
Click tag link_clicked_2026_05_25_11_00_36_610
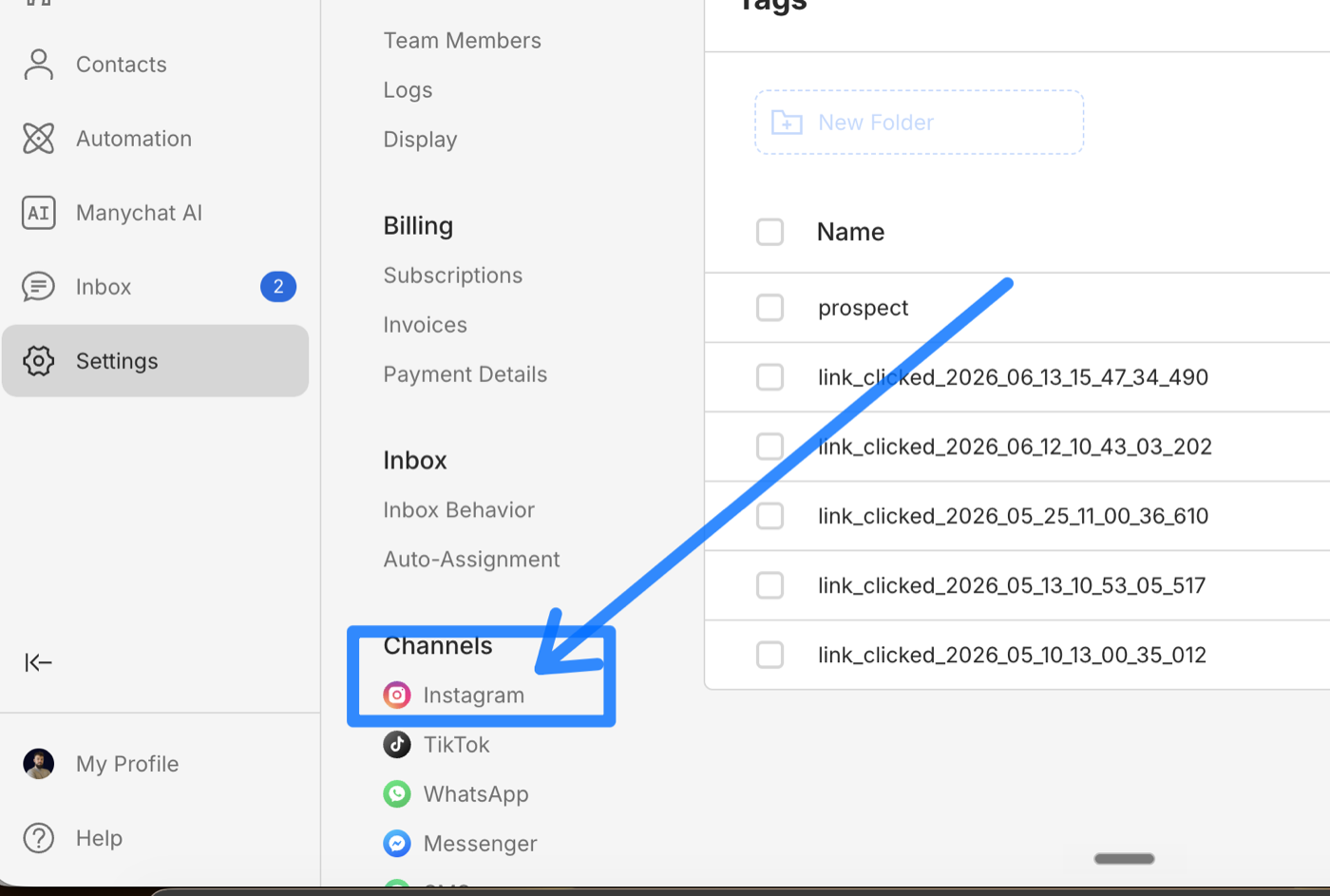[x=1013, y=516]
